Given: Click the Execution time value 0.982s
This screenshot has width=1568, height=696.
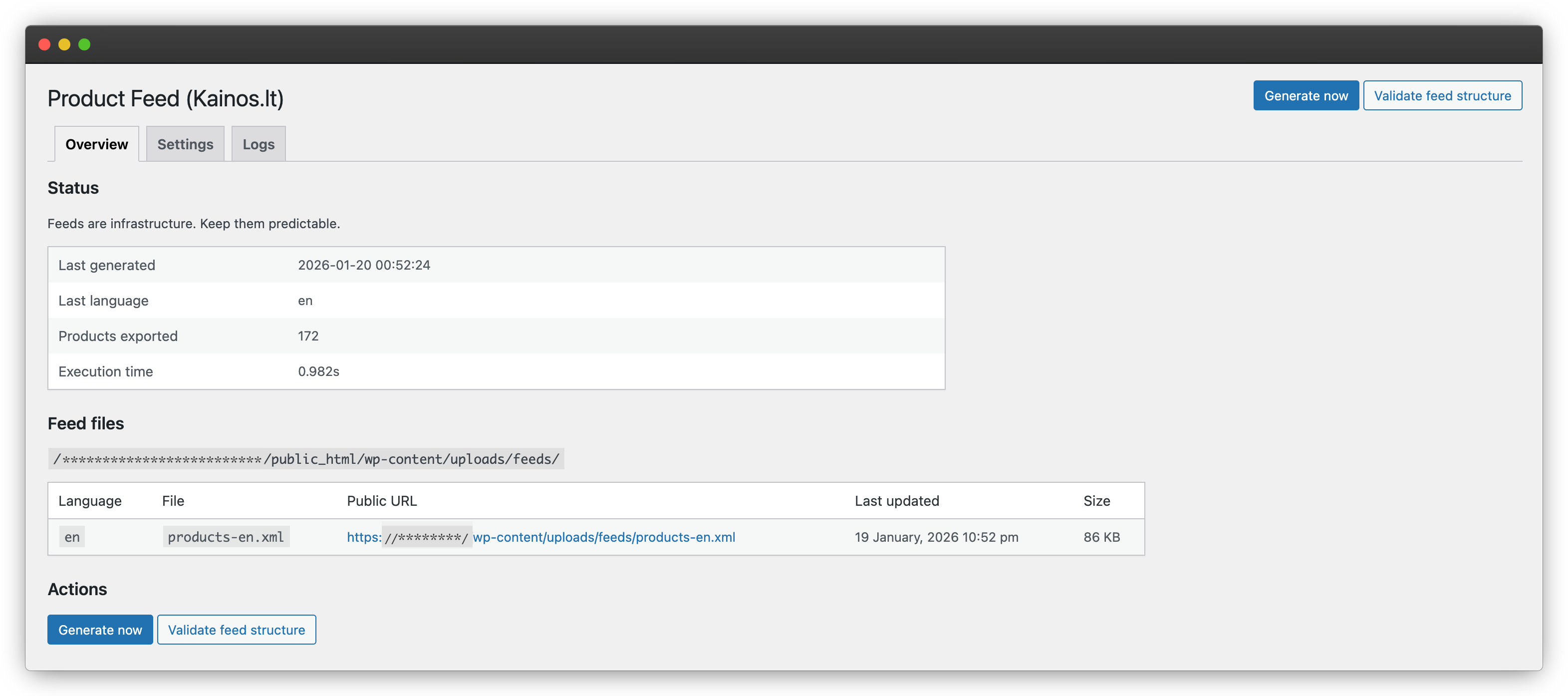Looking at the screenshot, I should (318, 371).
